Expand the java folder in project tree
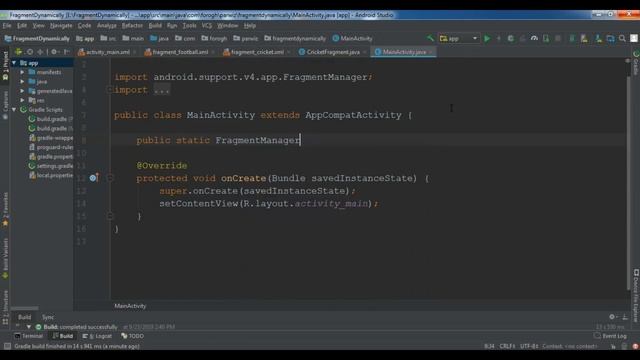 (x=22, y=82)
